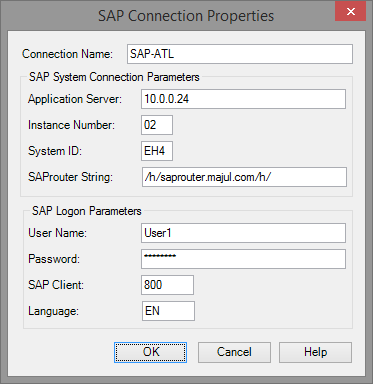Confirm the dialog with OK
The height and width of the screenshot is (384, 373).
(150, 352)
